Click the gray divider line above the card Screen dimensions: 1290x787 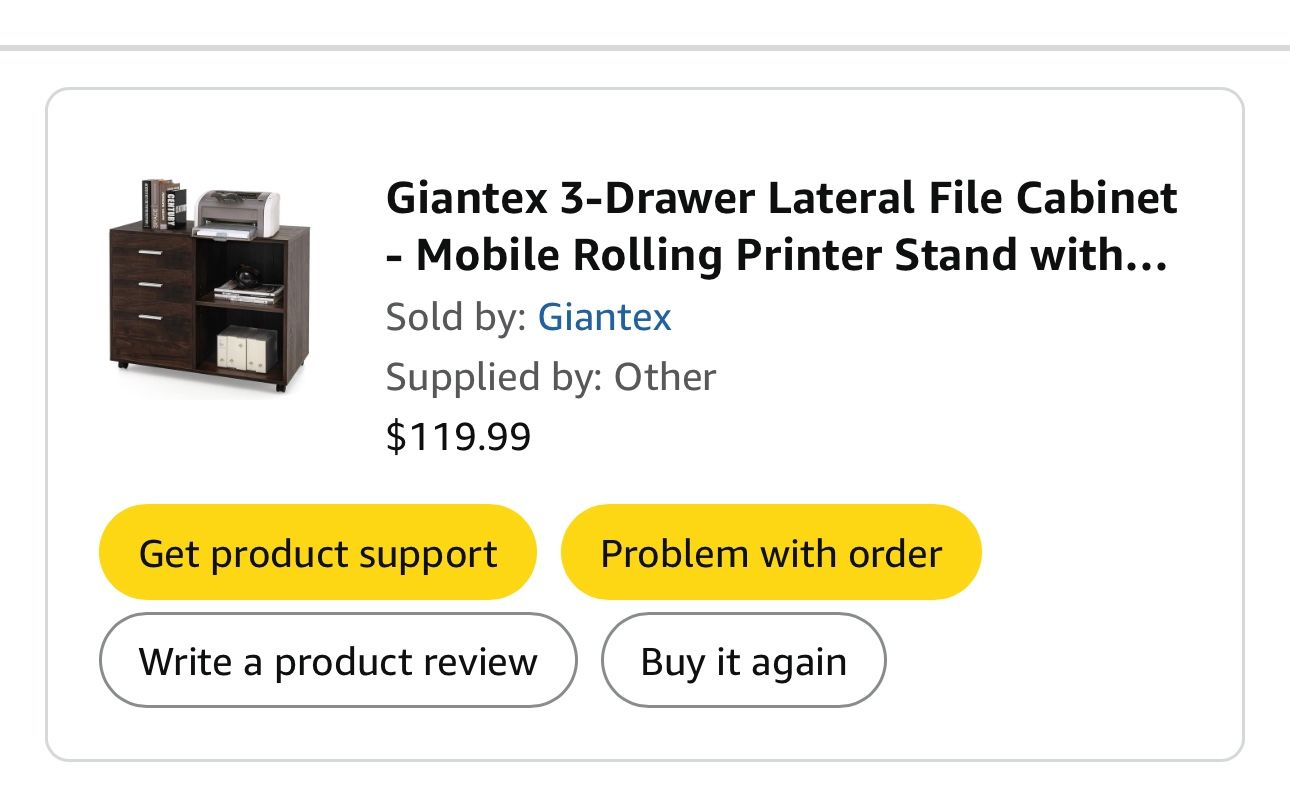point(645,47)
